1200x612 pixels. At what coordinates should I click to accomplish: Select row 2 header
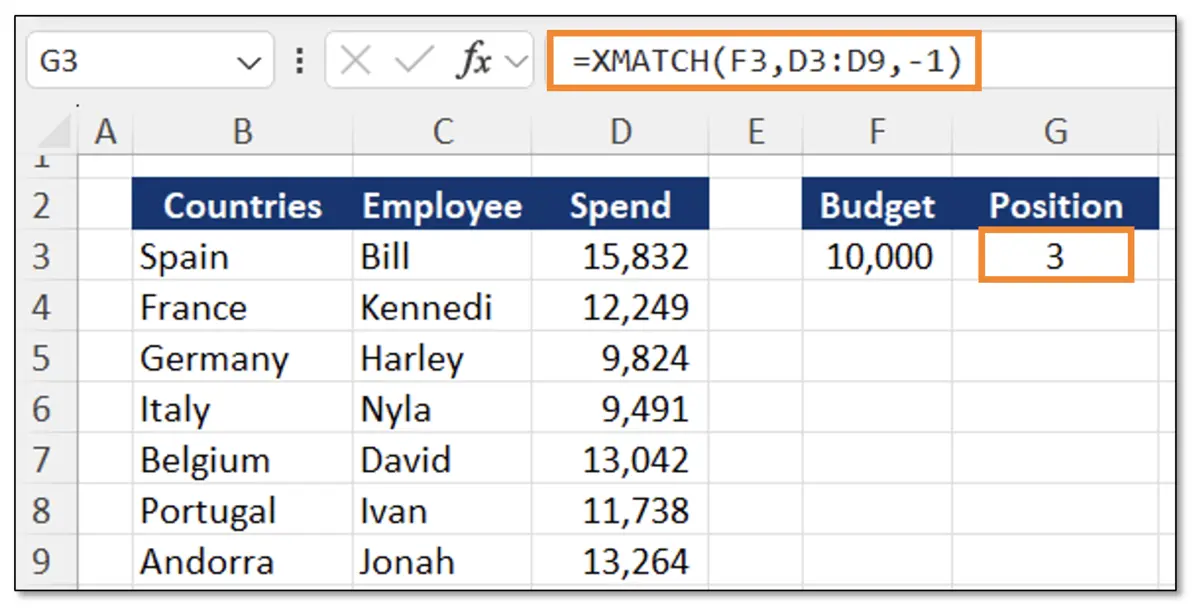pos(41,206)
